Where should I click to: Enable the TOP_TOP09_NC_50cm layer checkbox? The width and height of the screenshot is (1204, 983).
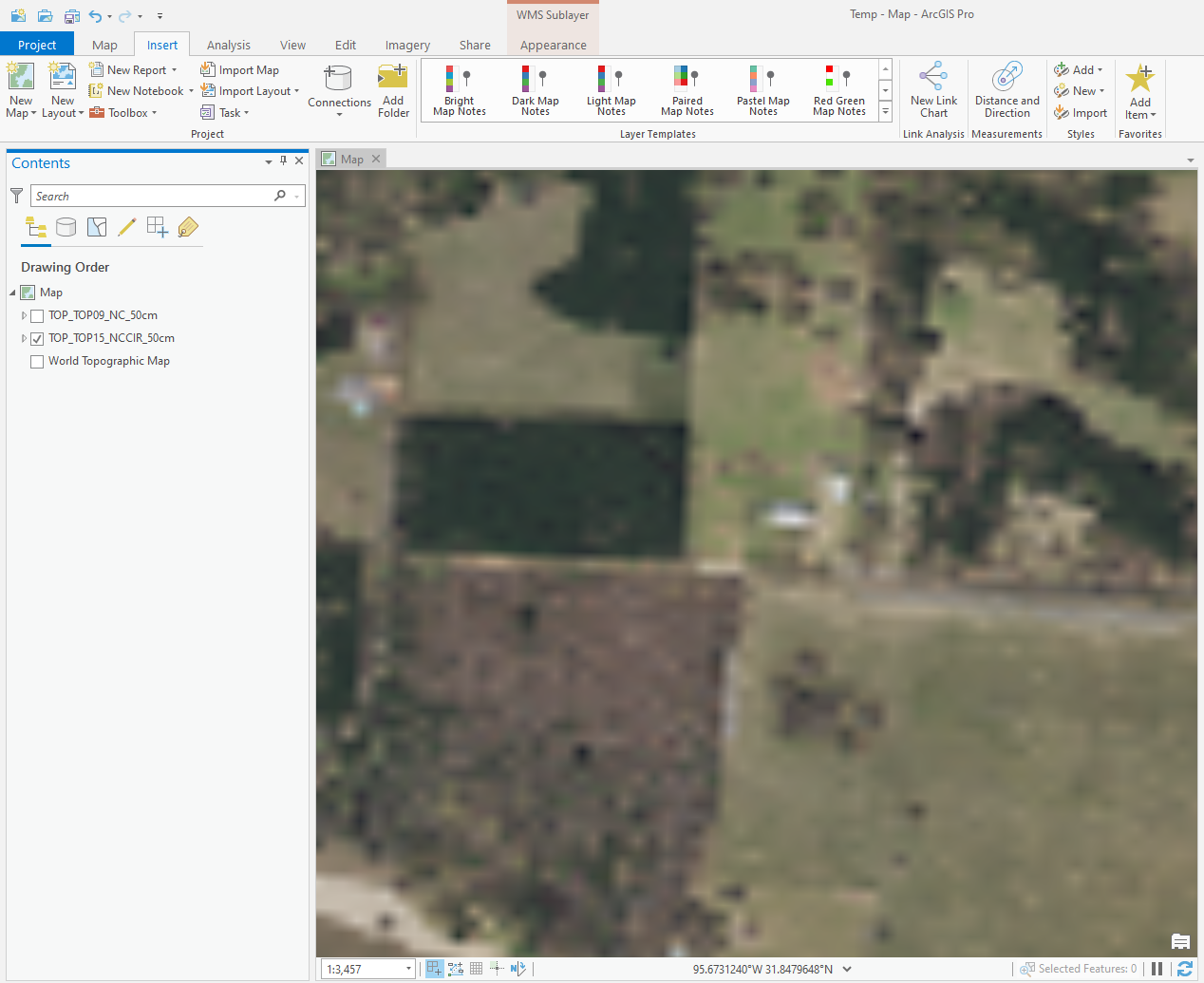pos(37,316)
